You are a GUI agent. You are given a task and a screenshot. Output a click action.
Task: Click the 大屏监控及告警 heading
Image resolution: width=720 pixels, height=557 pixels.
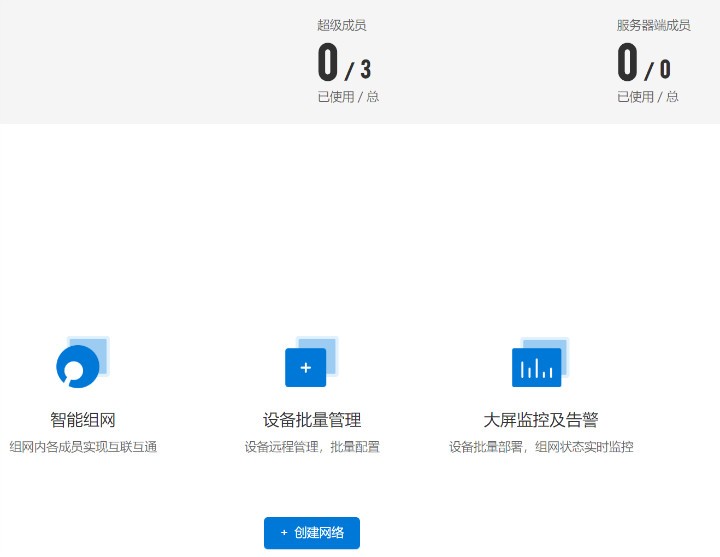pyautogui.click(x=540, y=420)
